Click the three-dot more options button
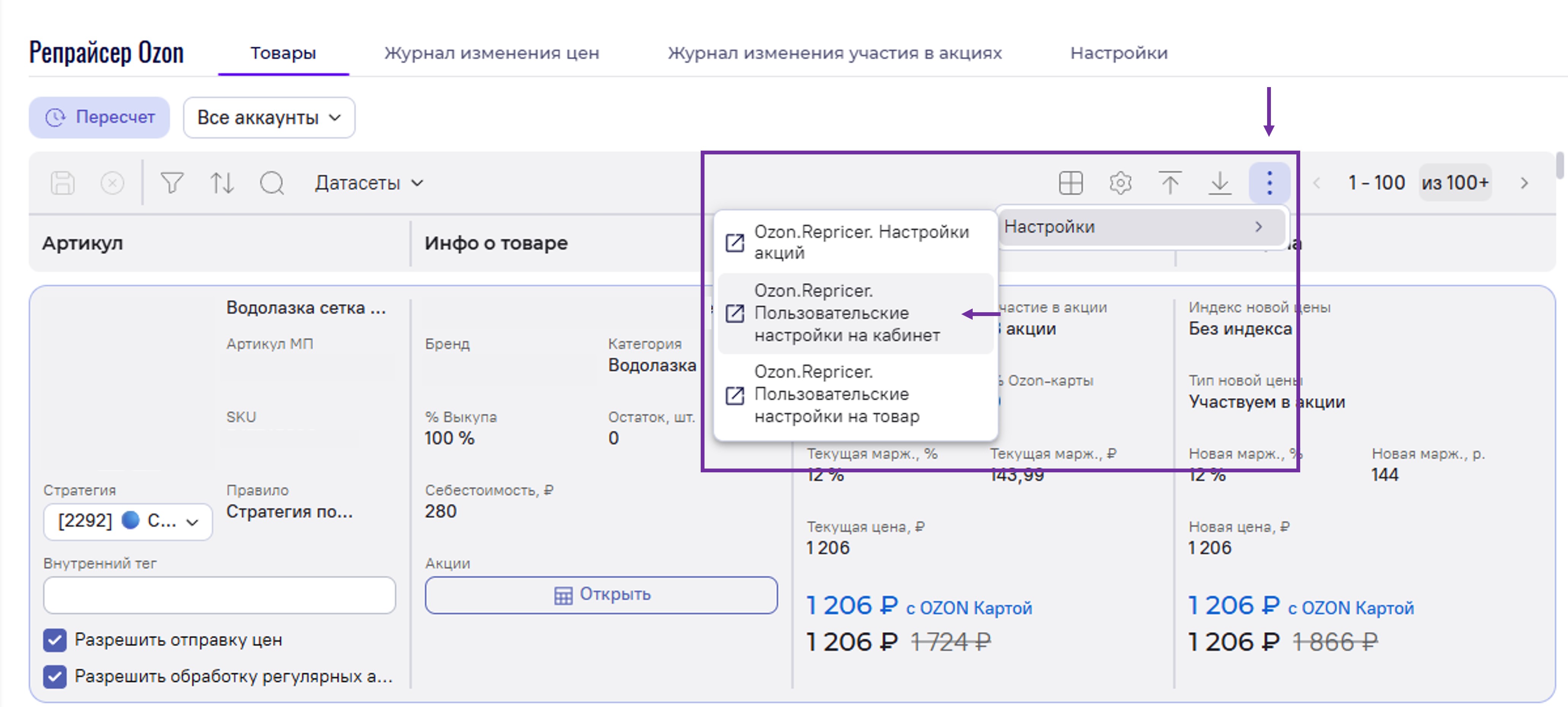The width and height of the screenshot is (1568, 707). [1269, 183]
